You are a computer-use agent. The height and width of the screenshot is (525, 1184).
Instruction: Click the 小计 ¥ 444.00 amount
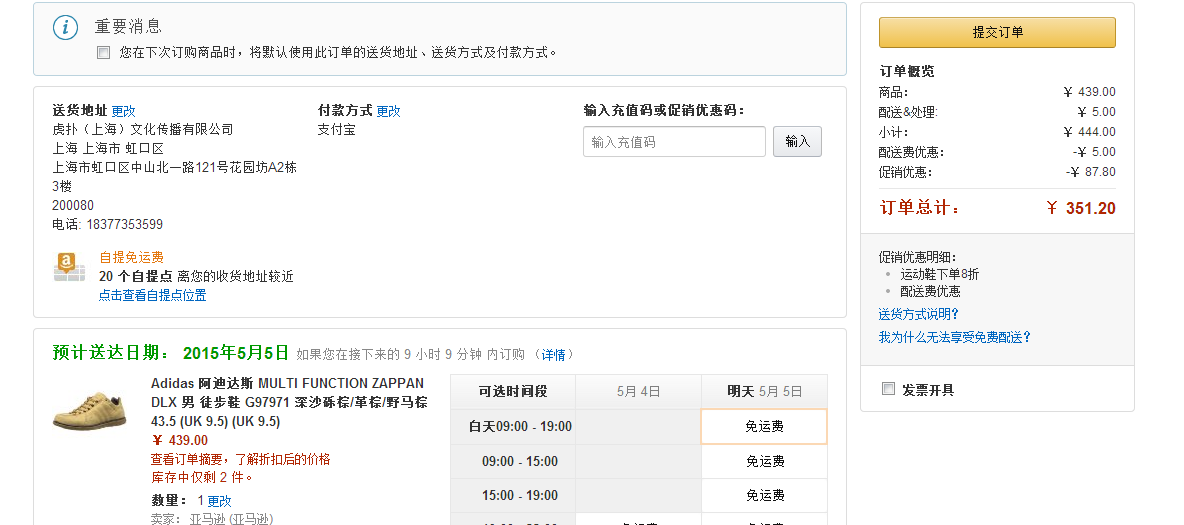[x=1089, y=132]
